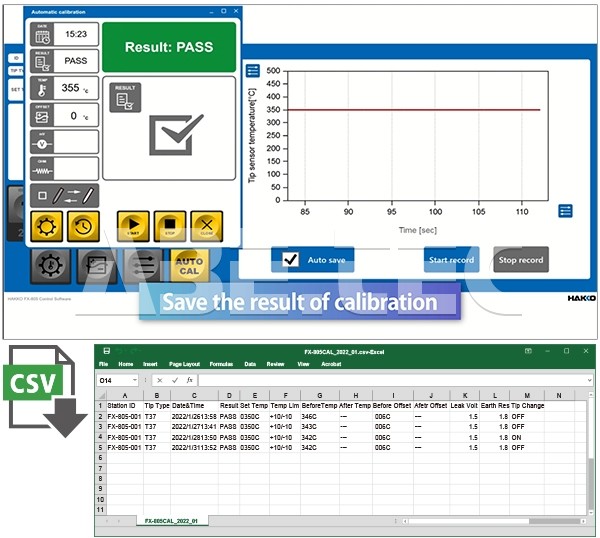This screenshot has height=538, width=600.
Task: Click cell '2022/1/2813:50' date
Action: pos(194,437)
